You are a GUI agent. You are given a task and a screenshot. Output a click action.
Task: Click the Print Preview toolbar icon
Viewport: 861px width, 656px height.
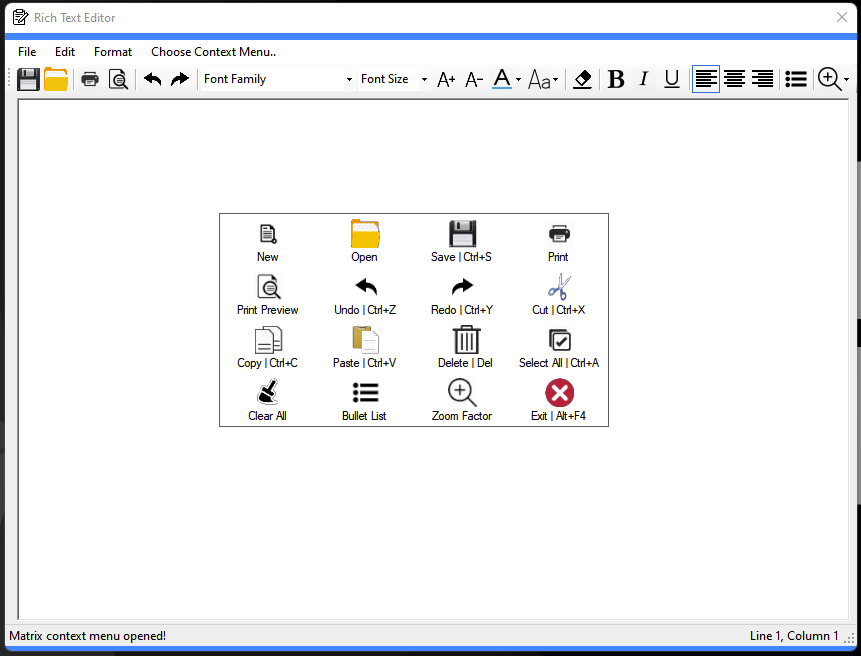[118, 80]
